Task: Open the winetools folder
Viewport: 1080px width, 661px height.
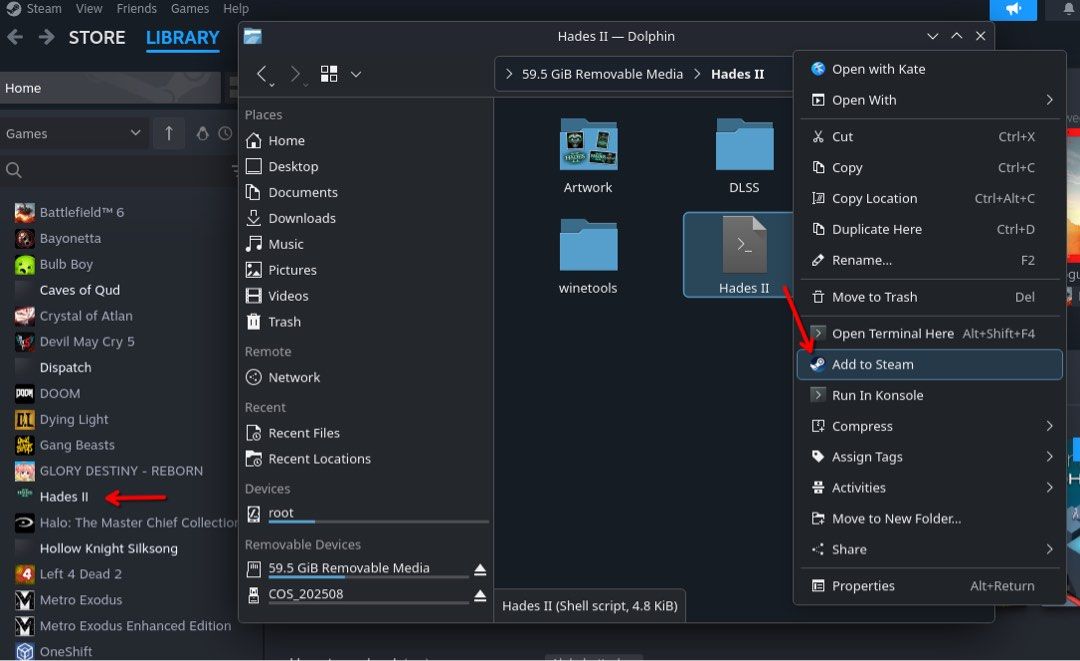Action: pyautogui.click(x=588, y=257)
